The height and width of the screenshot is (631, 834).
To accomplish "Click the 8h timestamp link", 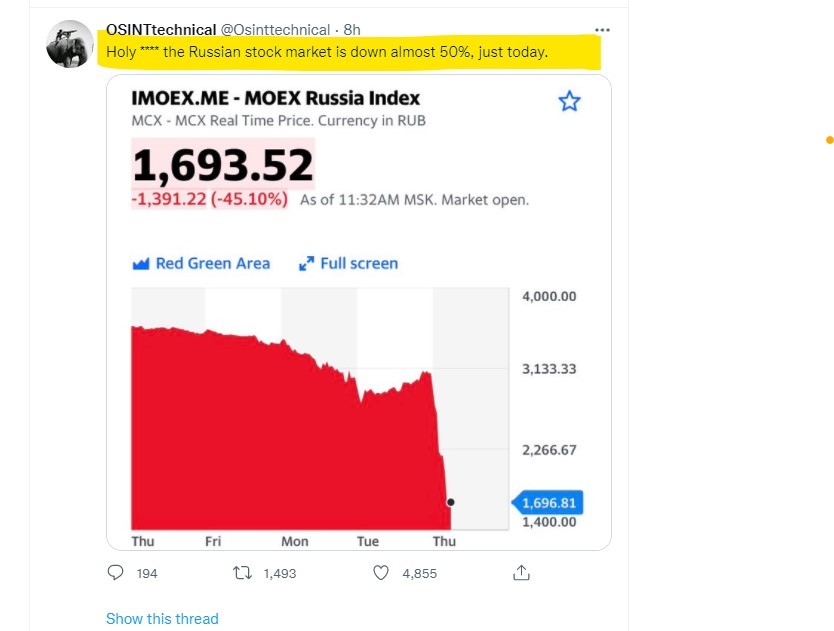I will (x=352, y=30).
